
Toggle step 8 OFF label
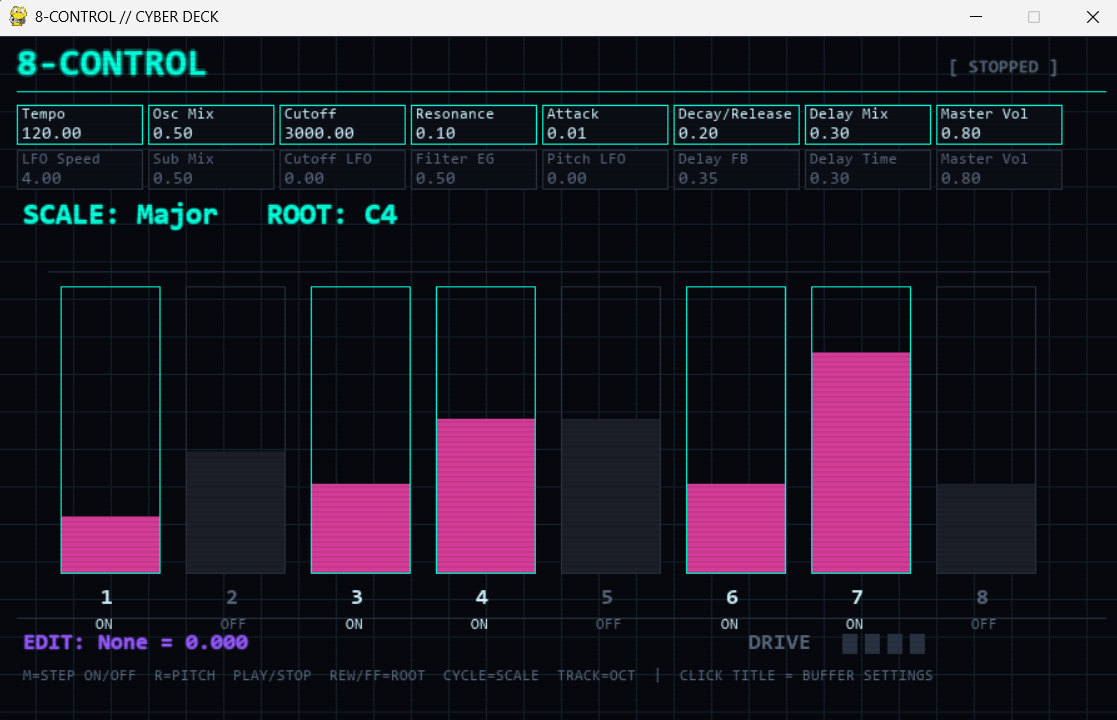click(983, 624)
